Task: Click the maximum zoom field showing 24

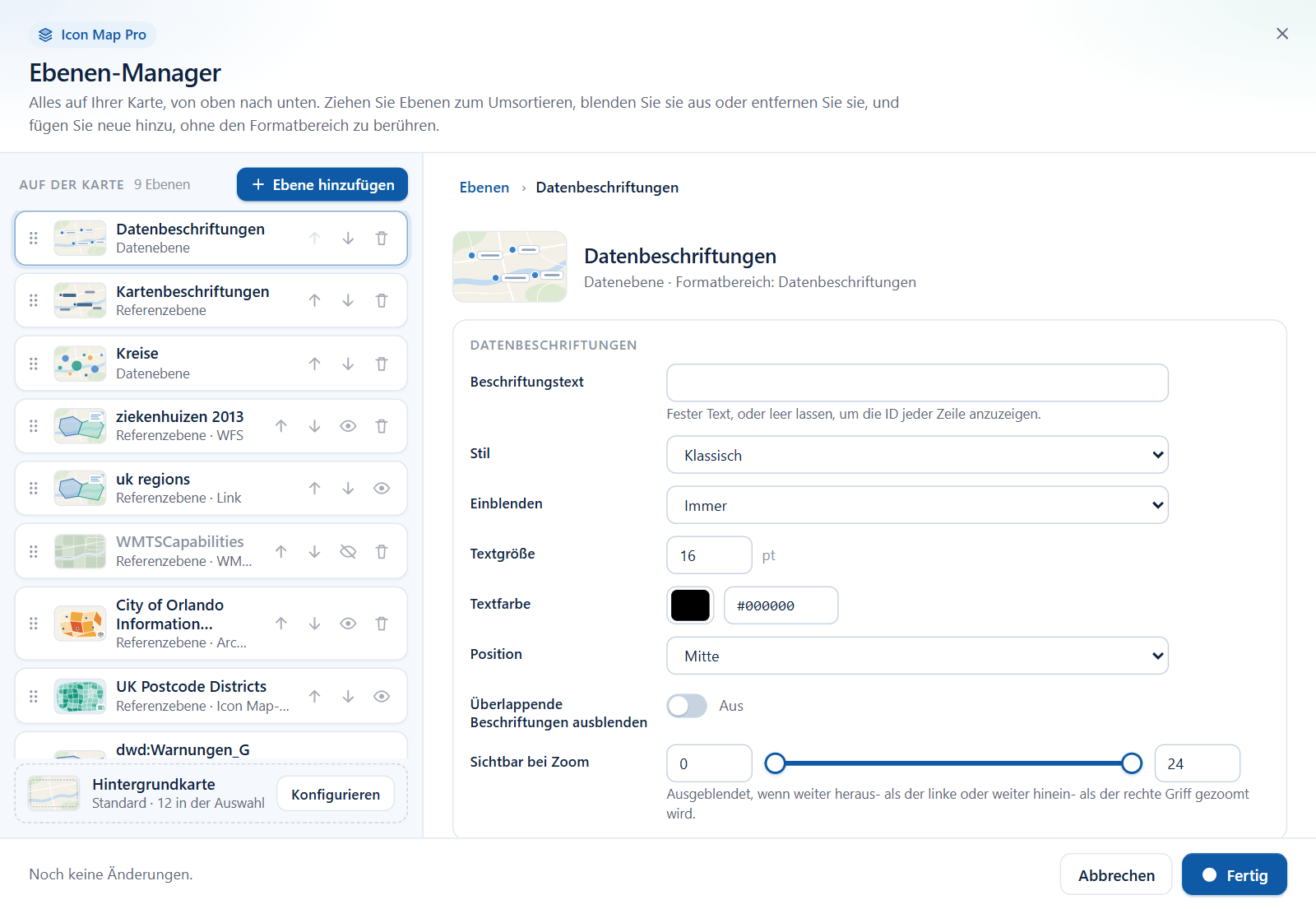Action: 1197,763
